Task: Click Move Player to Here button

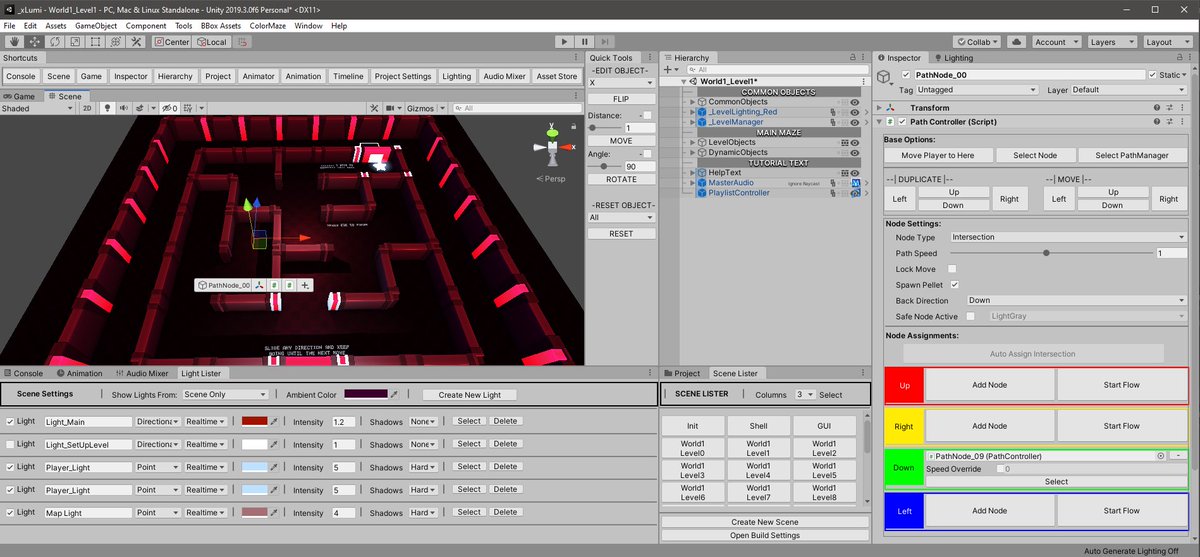Action: coord(938,155)
